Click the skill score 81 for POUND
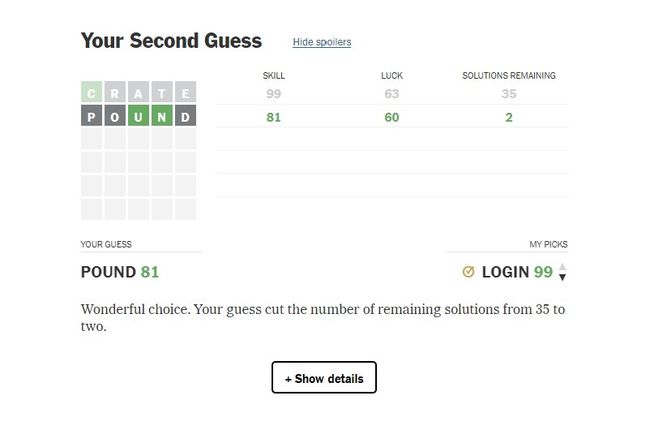 (x=273, y=117)
